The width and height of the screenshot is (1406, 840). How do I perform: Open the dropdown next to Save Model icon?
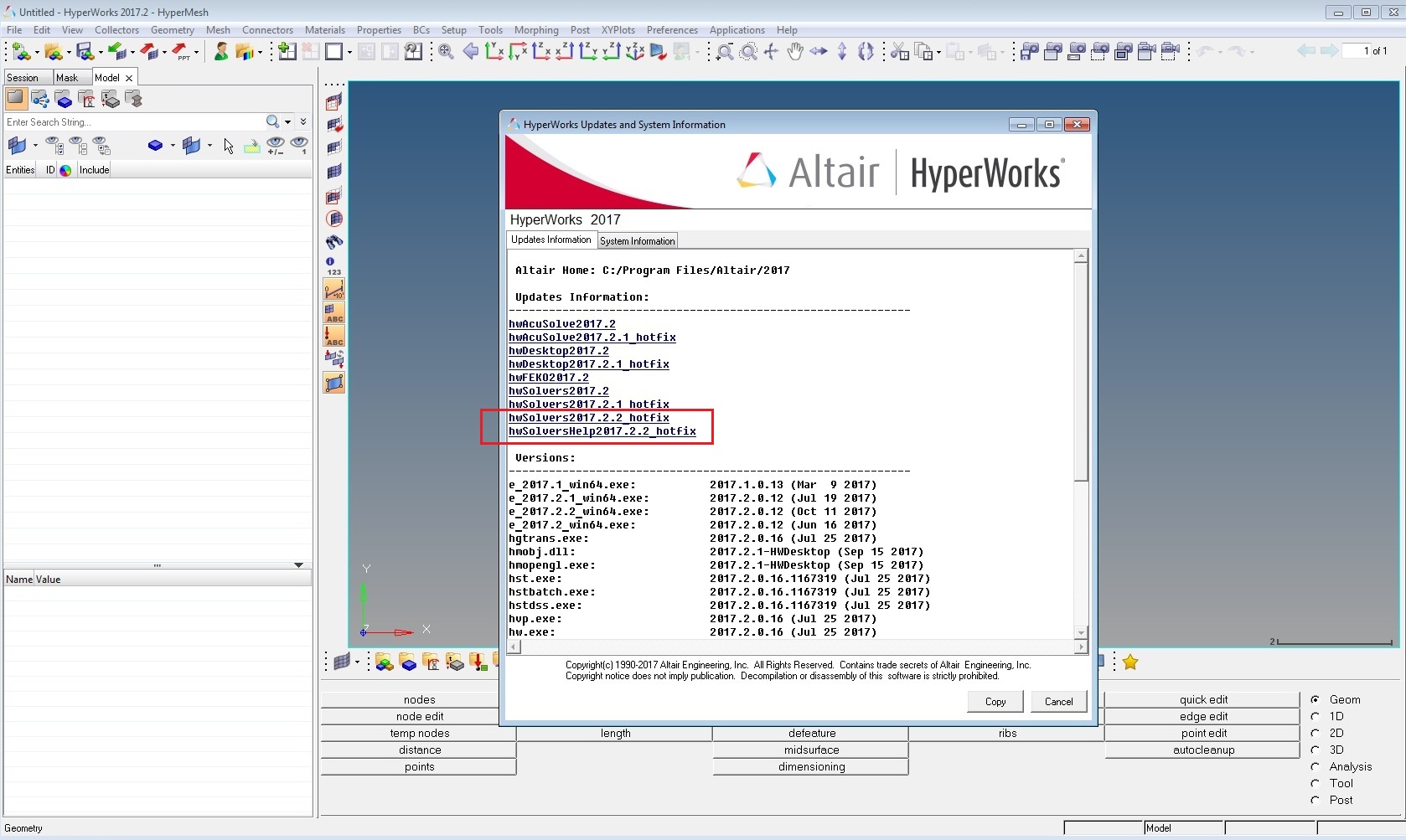(100, 53)
